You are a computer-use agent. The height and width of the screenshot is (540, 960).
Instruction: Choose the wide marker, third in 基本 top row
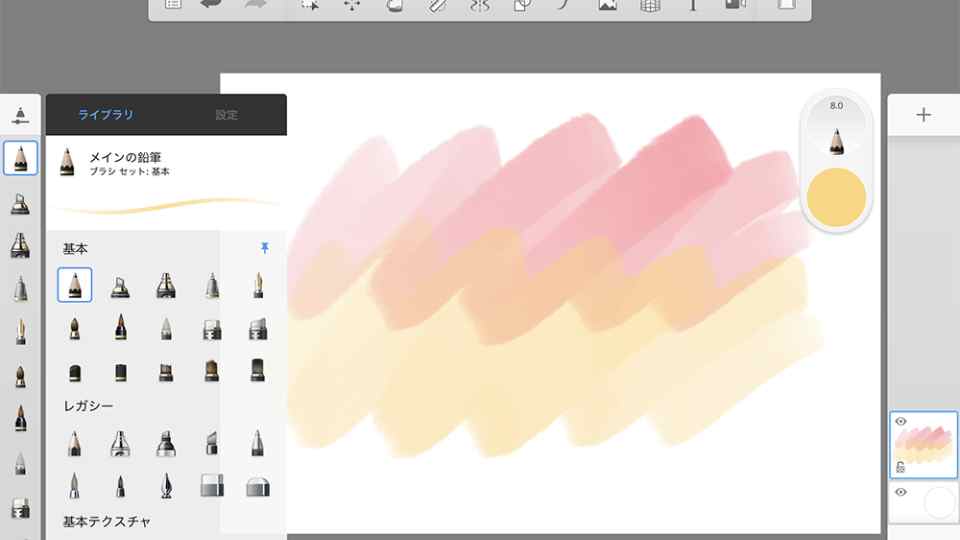pyautogui.click(x=166, y=286)
